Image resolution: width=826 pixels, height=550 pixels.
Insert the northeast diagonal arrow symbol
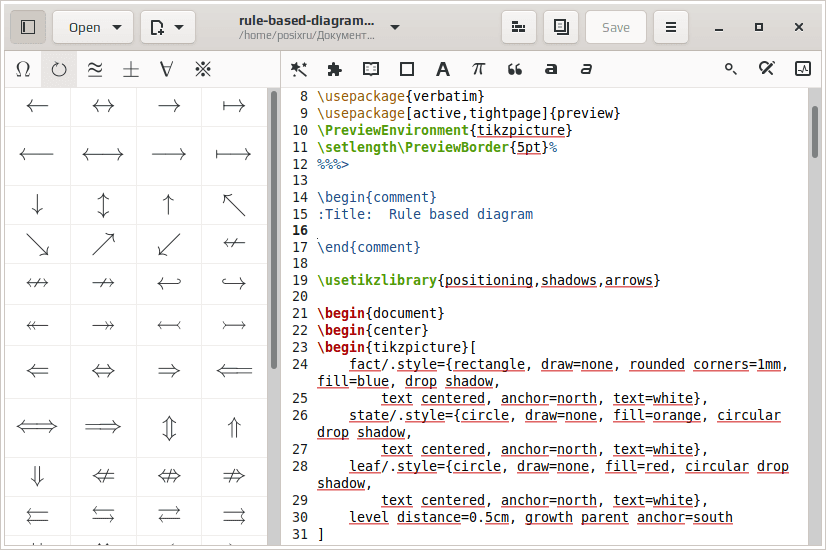pyautogui.click(x=103, y=244)
